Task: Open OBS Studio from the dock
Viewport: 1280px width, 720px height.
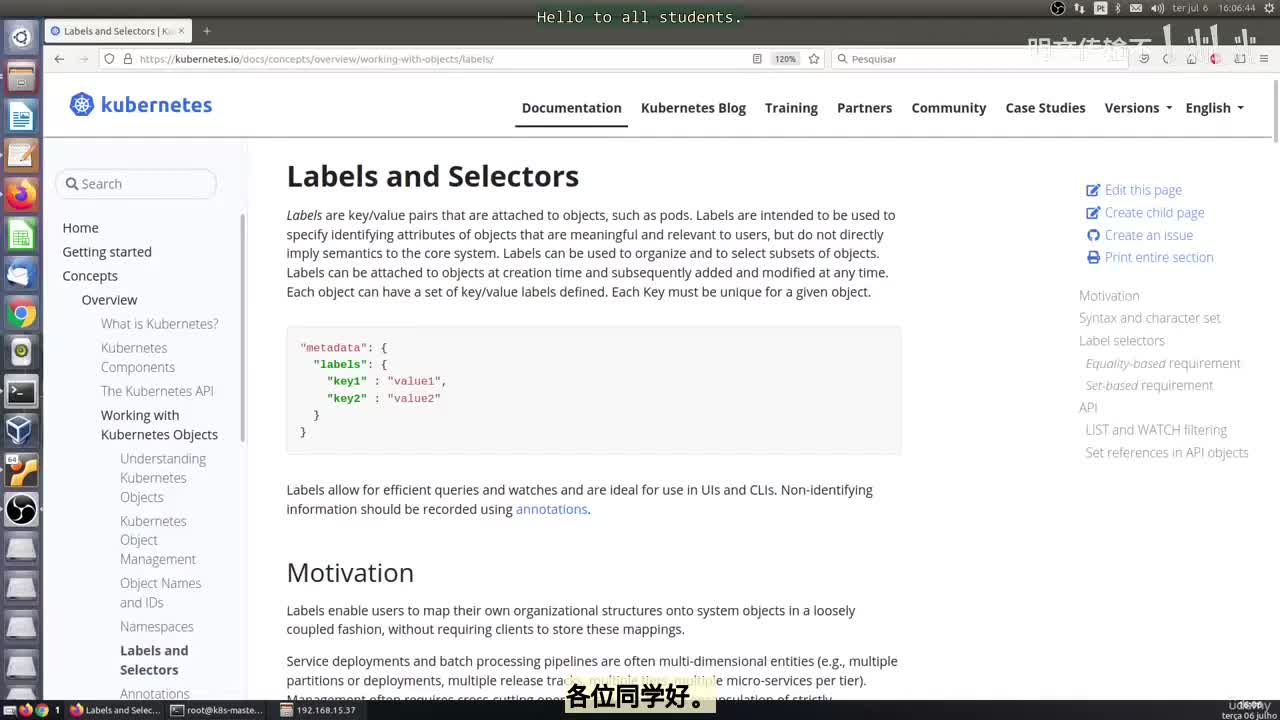Action: pyautogui.click(x=21, y=509)
